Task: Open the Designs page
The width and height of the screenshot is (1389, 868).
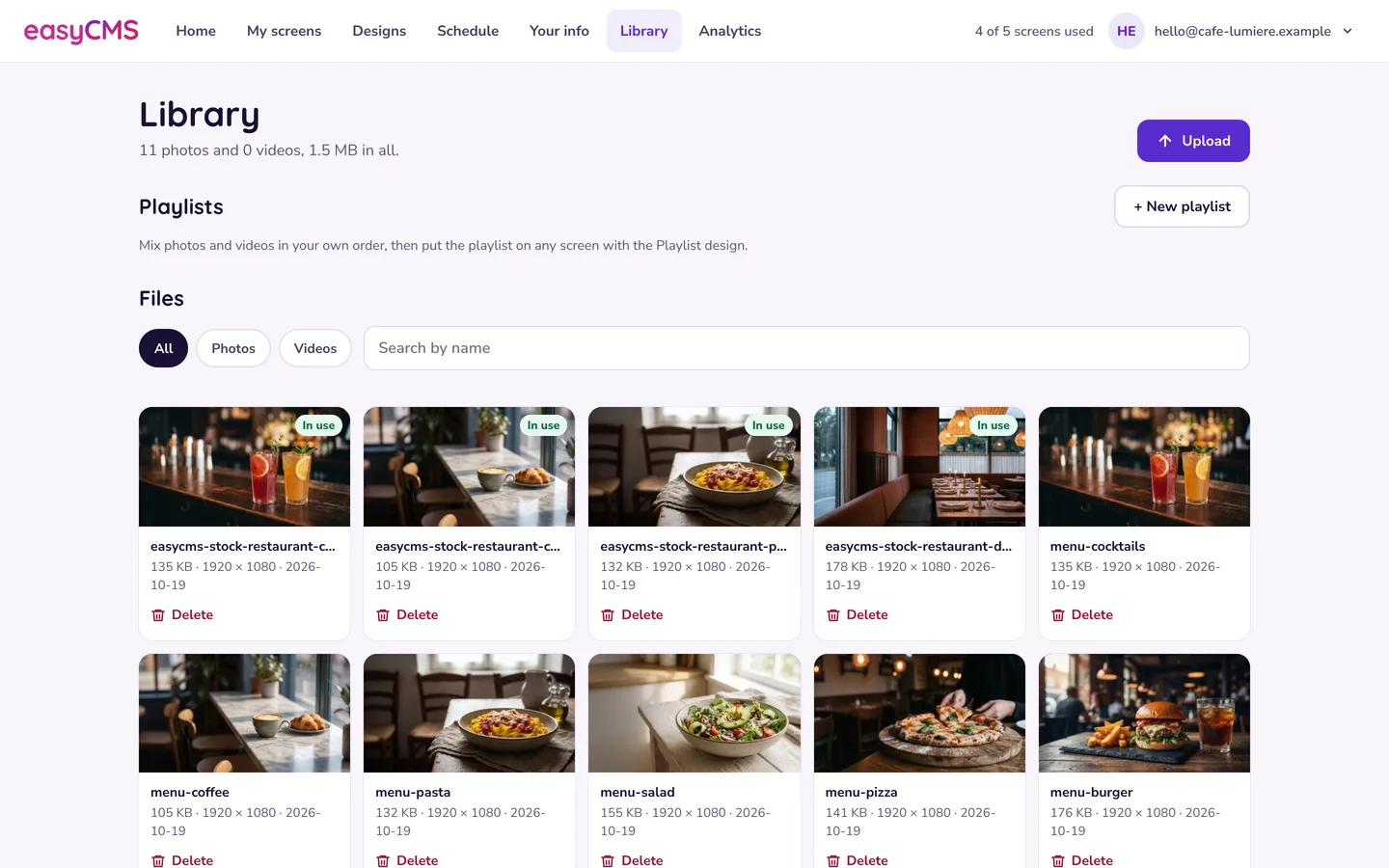Action: click(x=379, y=31)
